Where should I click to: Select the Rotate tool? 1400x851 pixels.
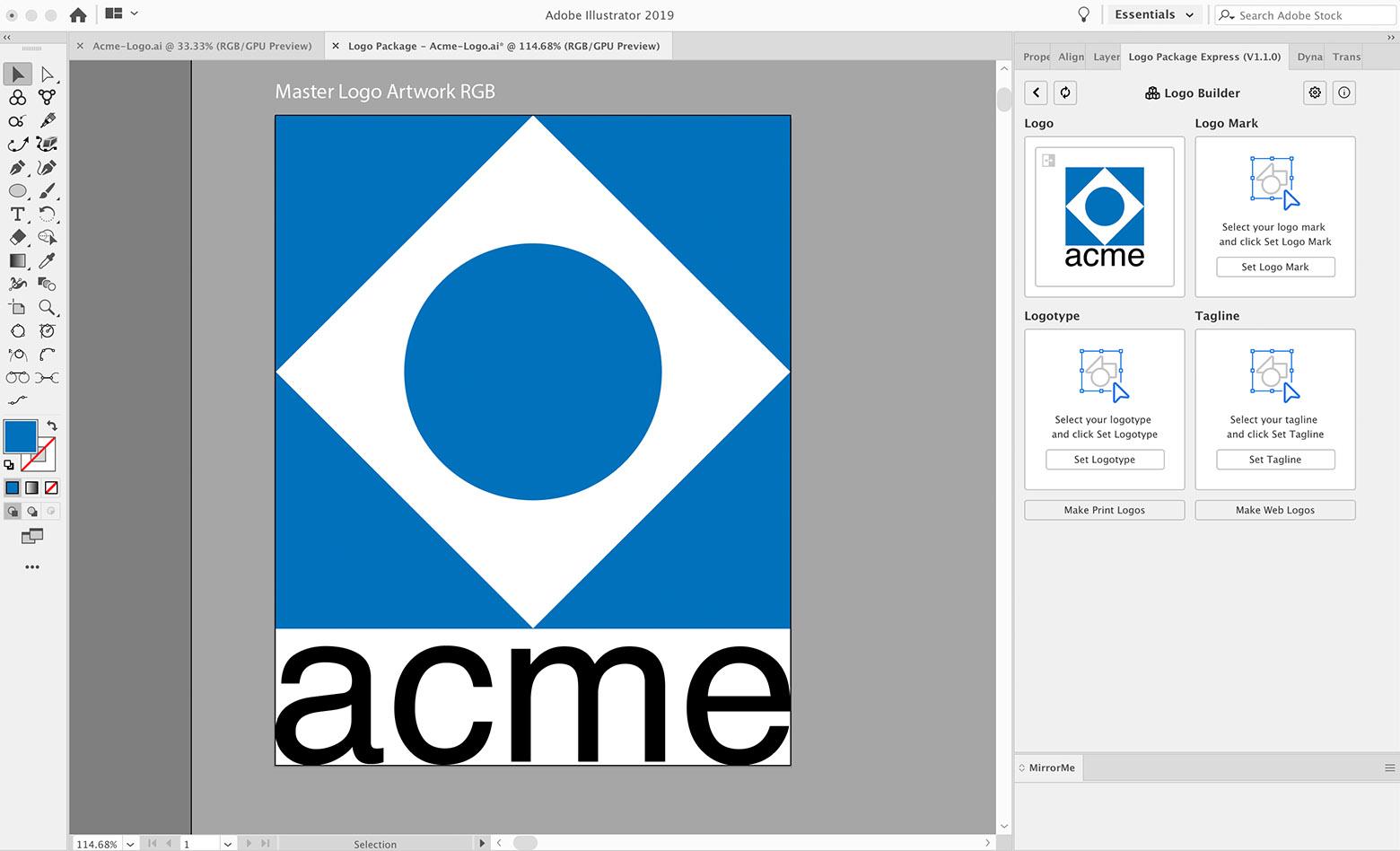[x=48, y=215]
